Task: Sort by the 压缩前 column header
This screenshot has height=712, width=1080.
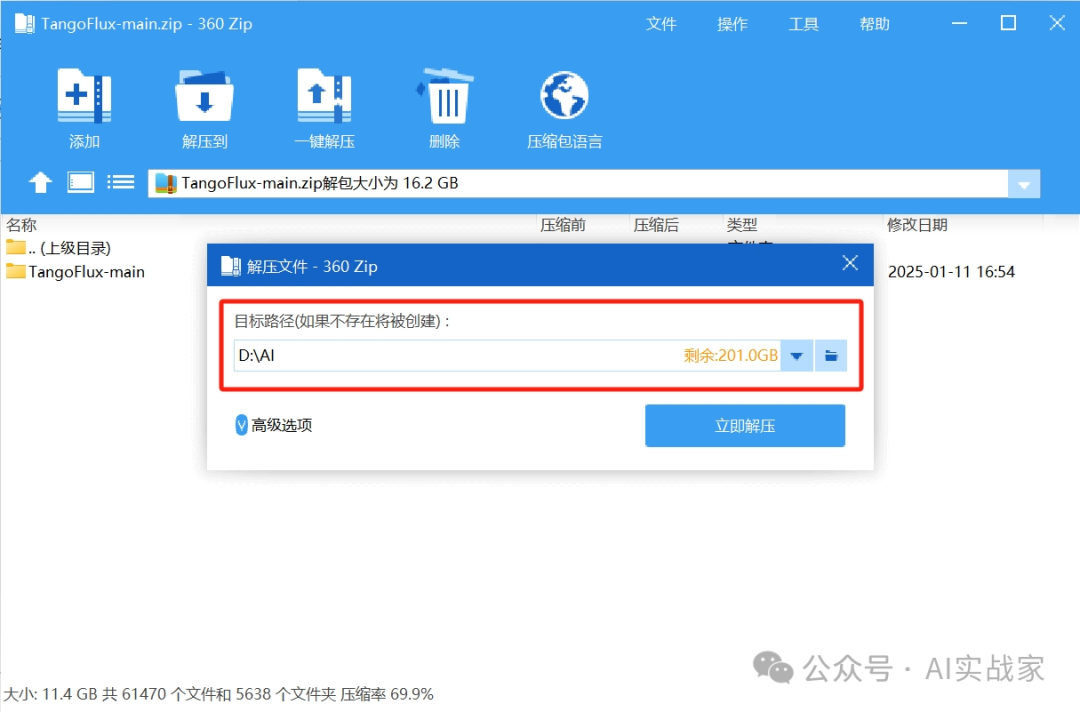Action: pos(563,224)
